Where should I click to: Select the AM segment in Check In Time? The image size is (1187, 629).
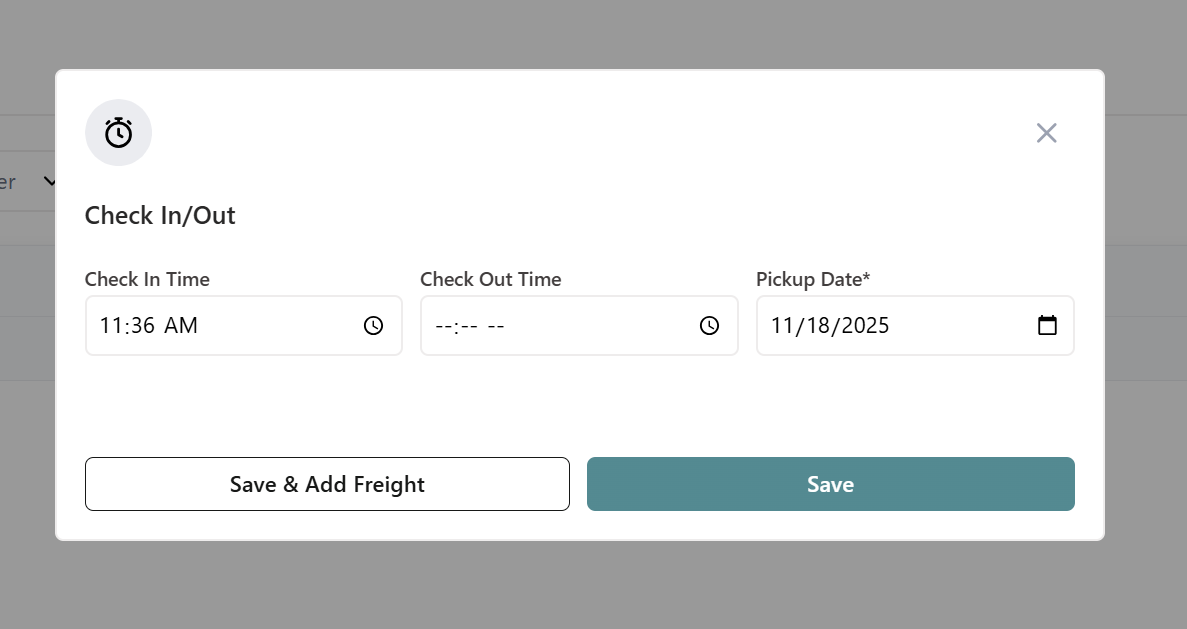[x=181, y=325]
